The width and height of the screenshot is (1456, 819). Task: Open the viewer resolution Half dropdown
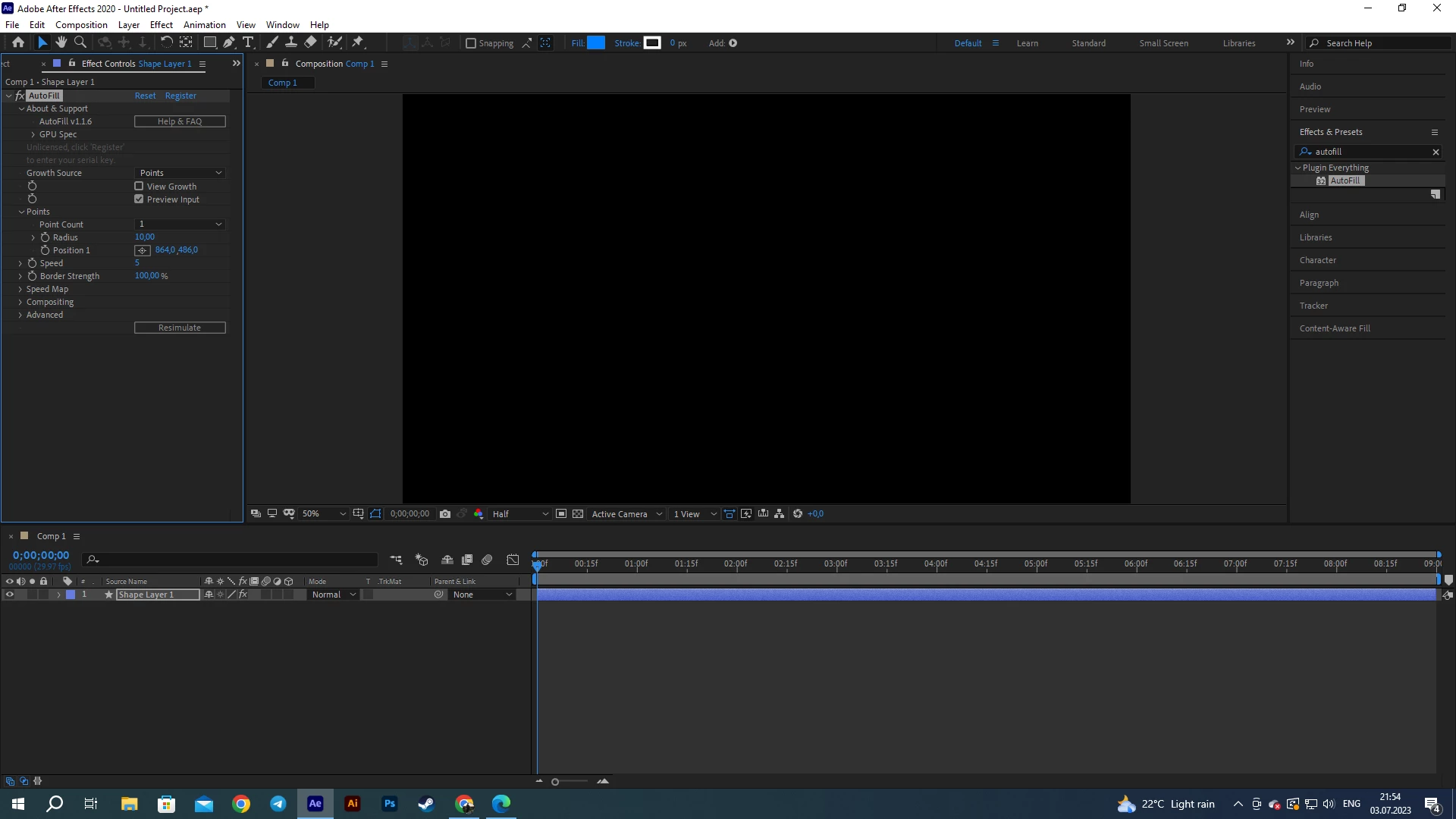(x=519, y=514)
